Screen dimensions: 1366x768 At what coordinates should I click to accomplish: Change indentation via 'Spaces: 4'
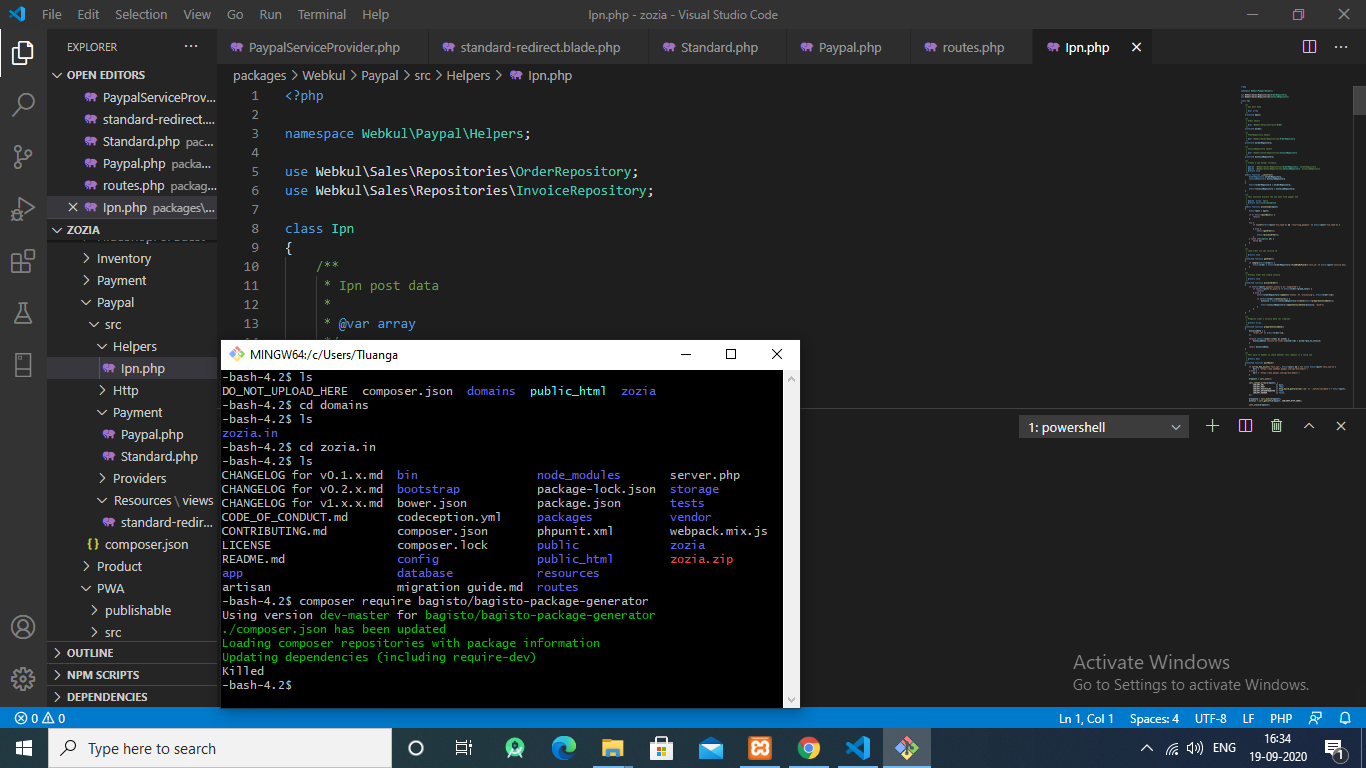[x=1154, y=718]
